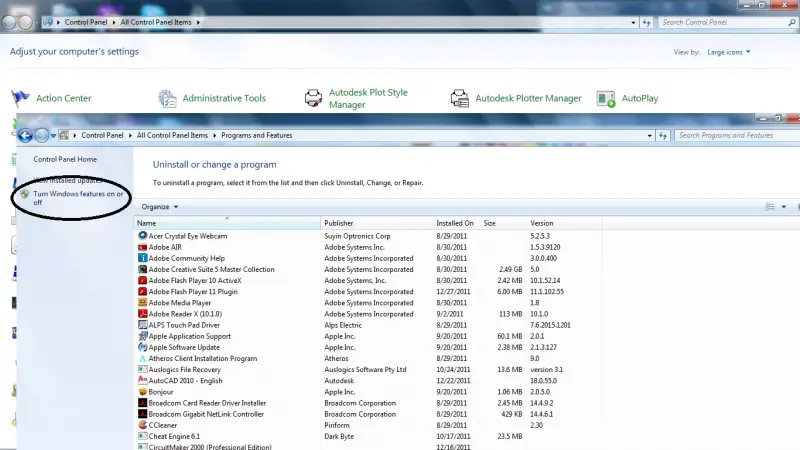
Task: Click the Search Programs and Features field
Action: point(735,136)
